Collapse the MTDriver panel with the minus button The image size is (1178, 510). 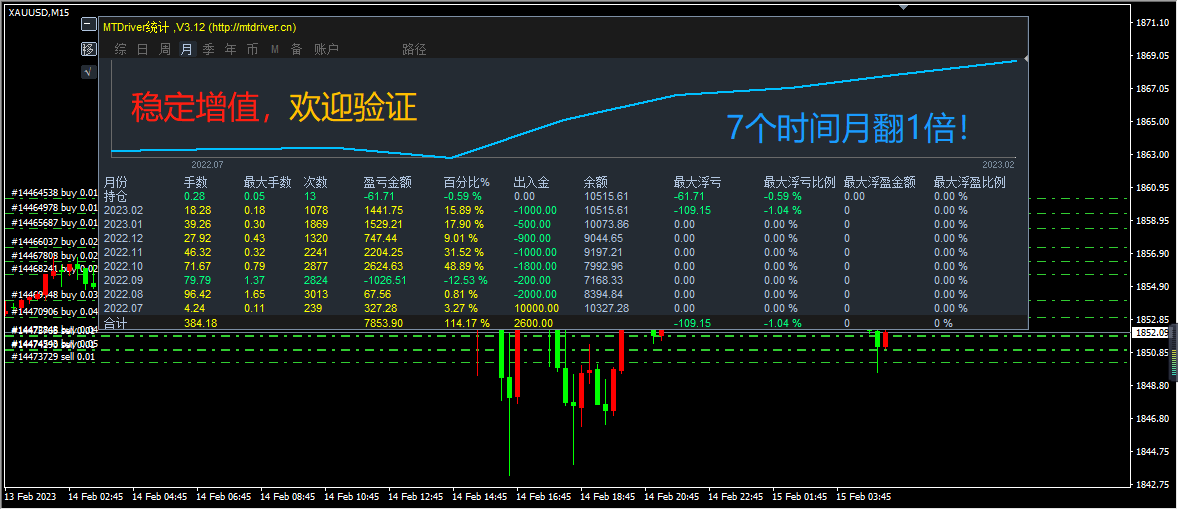[88, 25]
